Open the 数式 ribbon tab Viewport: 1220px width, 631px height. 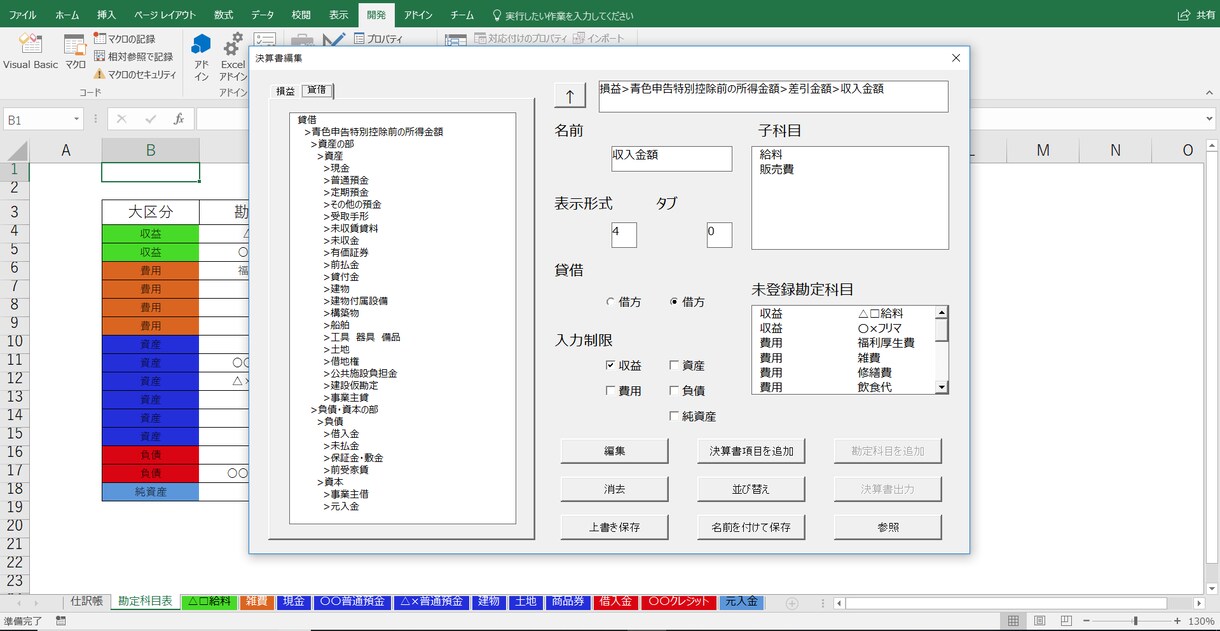tap(223, 15)
